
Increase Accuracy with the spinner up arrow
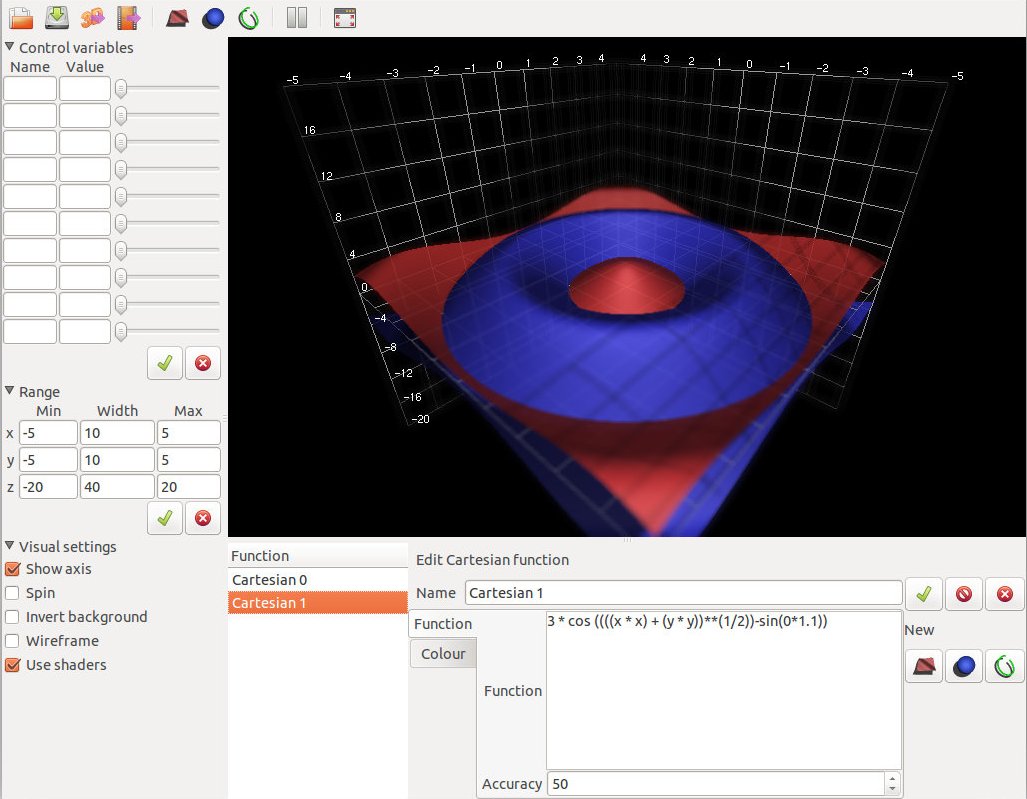(x=891, y=779)
